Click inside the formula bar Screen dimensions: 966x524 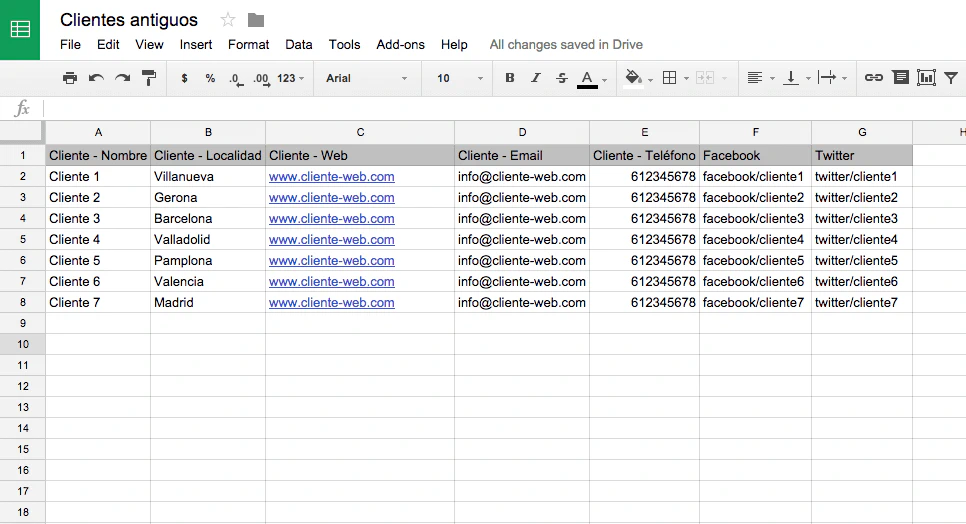pos(500,108)
